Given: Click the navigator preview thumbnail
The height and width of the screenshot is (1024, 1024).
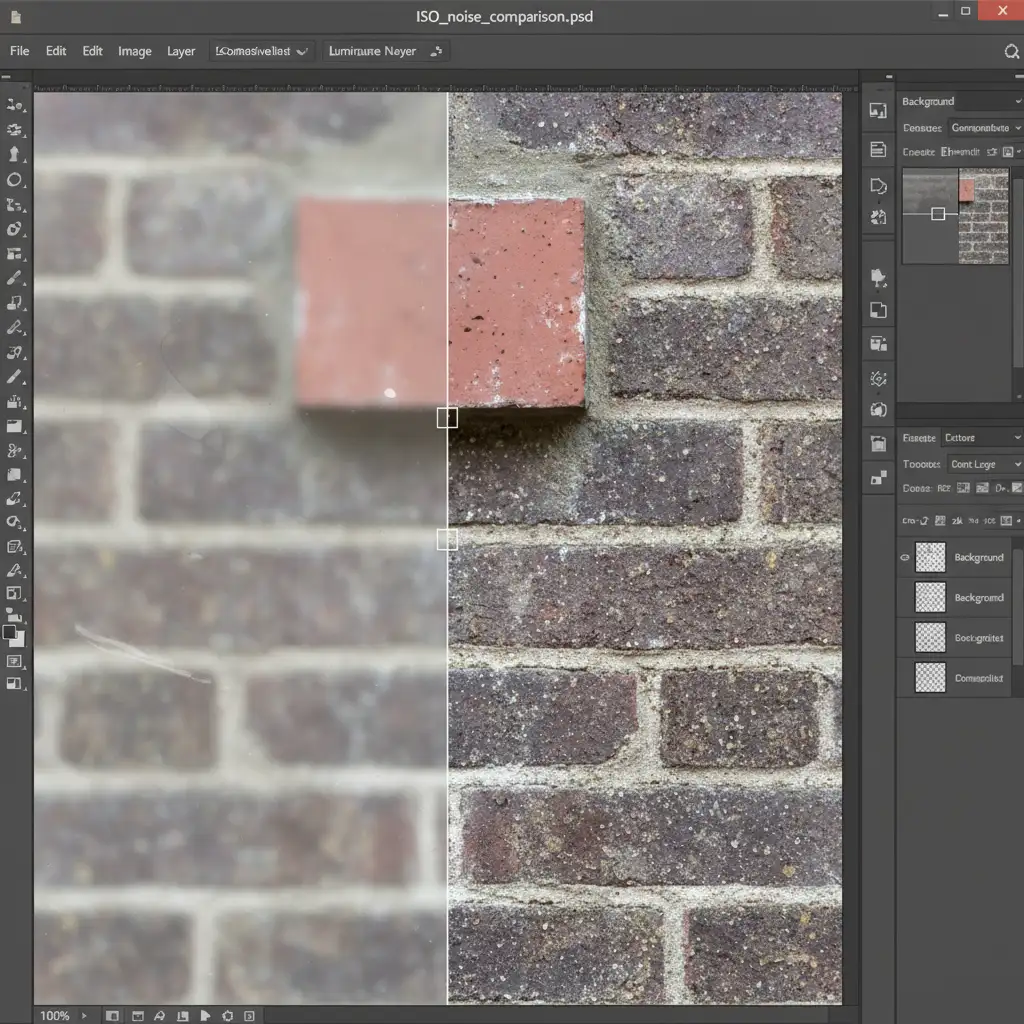Looking at the screenshot, I should [955, 216].
